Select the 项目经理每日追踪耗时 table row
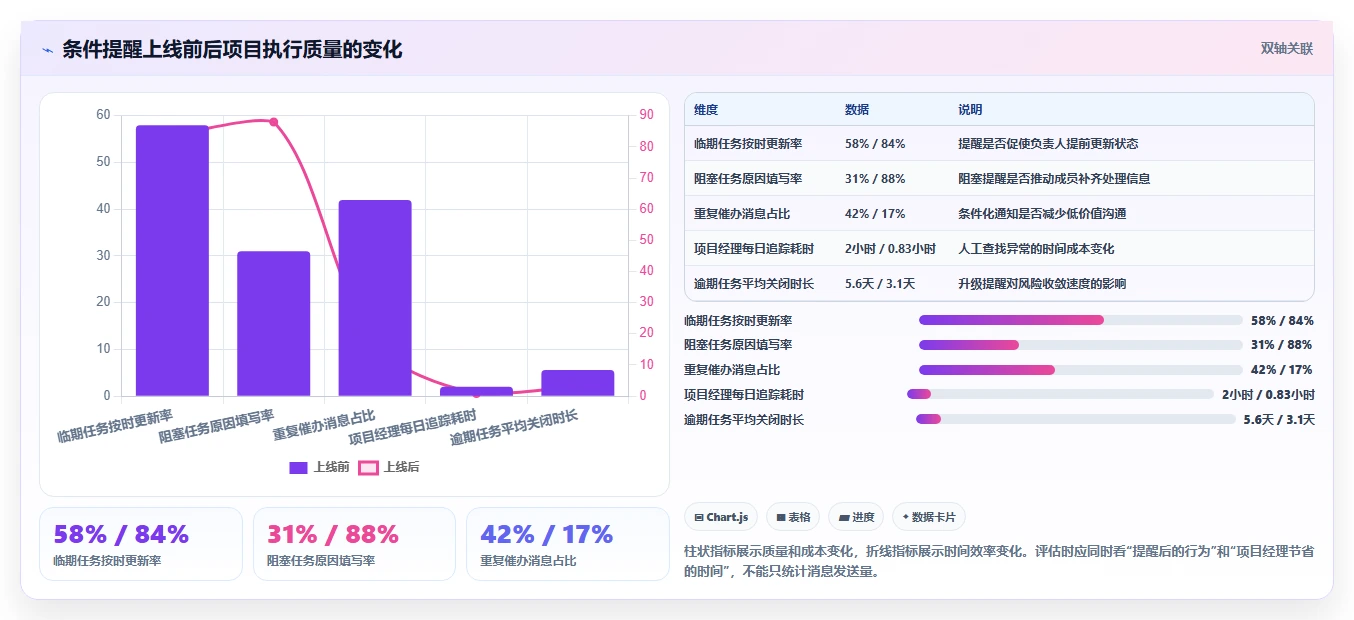1354x620 pixels. (x=999, y=248)
